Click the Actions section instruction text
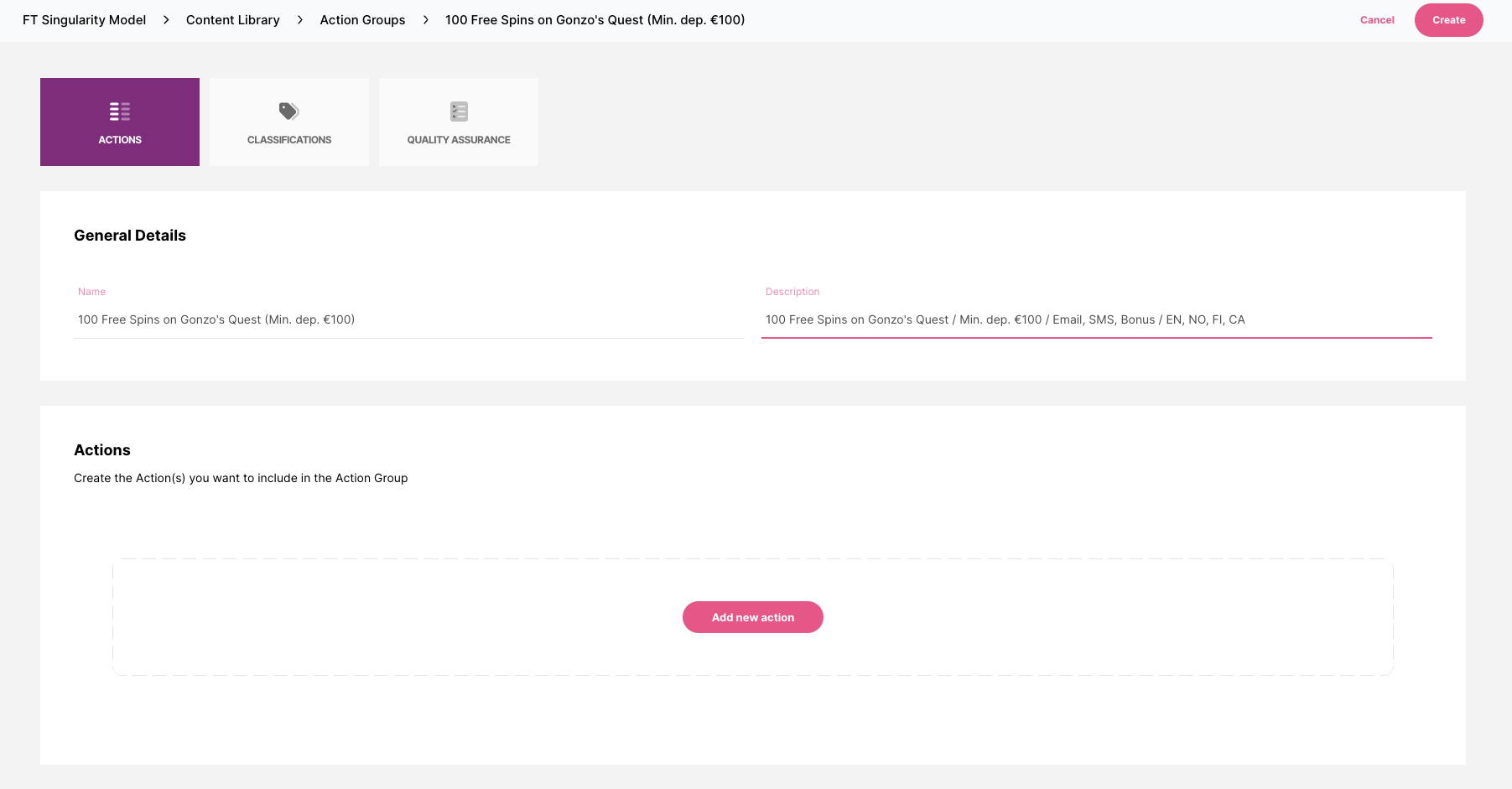The width and height of the screenshot is (1512, 789). pyautogui.click(x=241, y=478)
